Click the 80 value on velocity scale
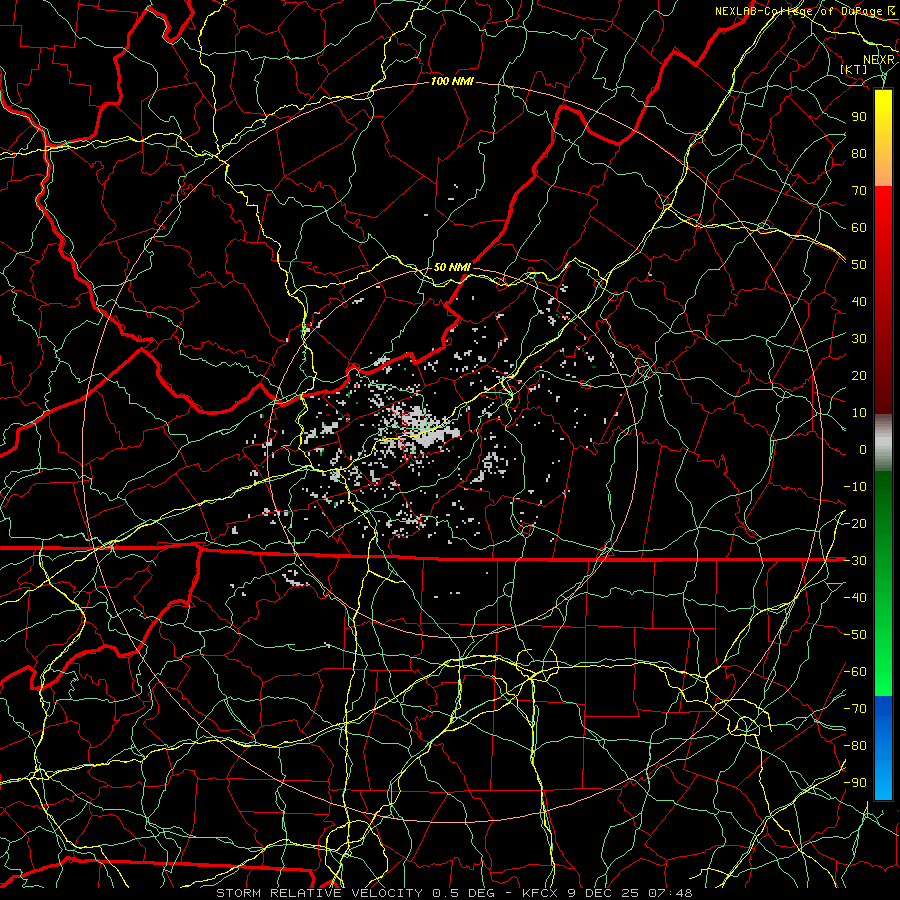900x900 pixels. click(x=859, y=153)
